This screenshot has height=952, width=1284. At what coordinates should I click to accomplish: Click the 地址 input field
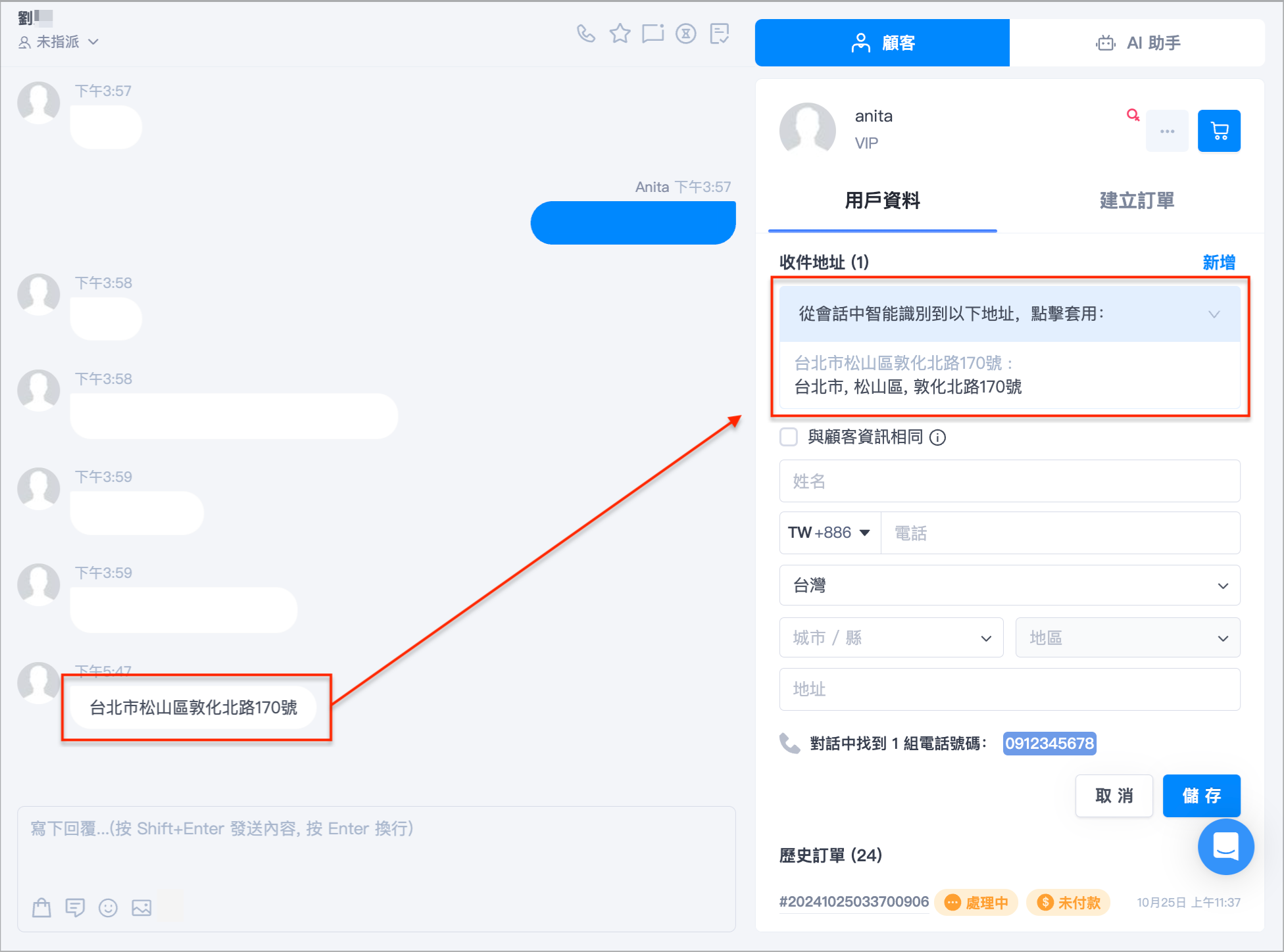(x=1010, y=689)
